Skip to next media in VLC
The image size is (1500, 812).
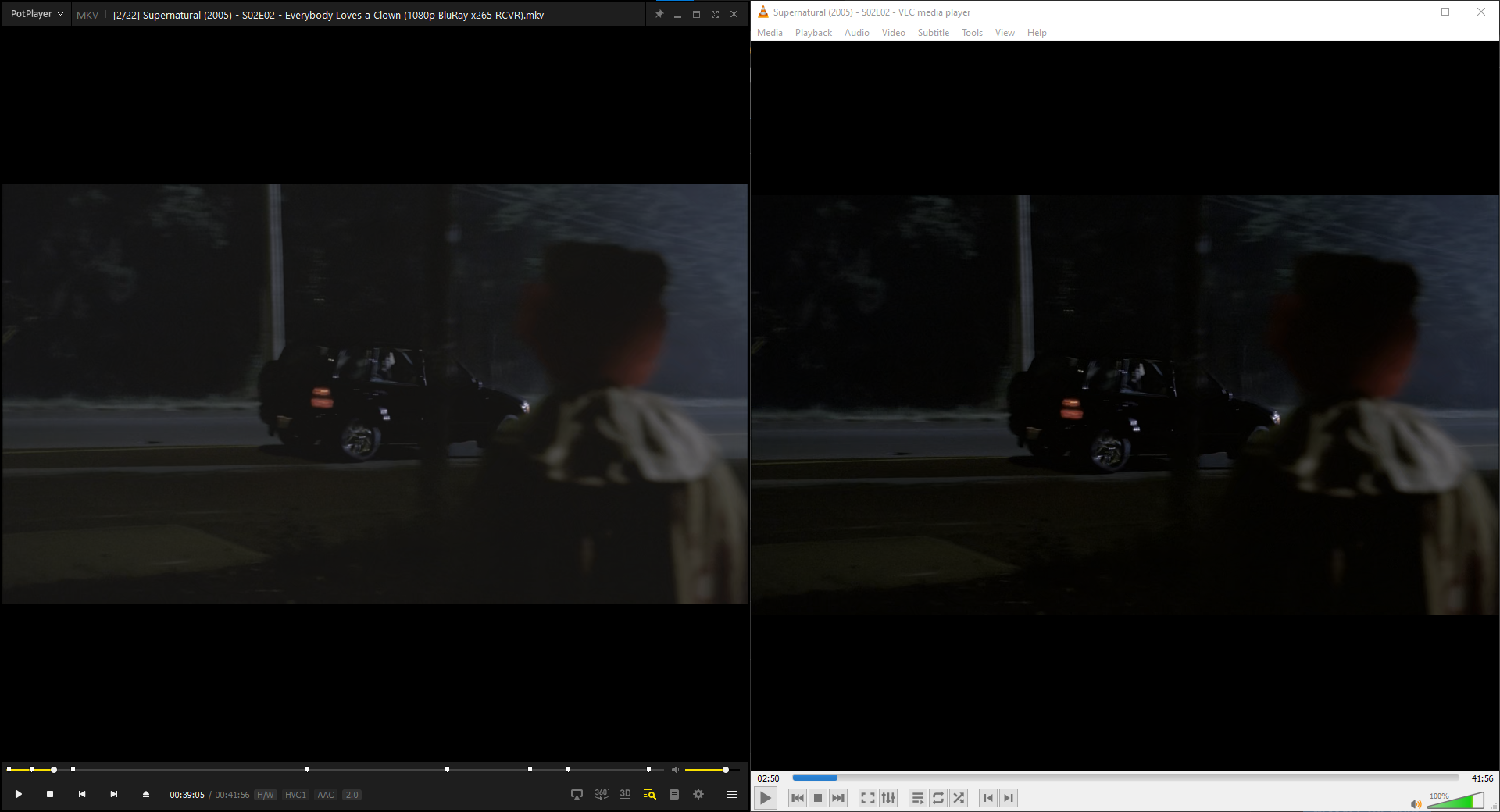[838, 798]
